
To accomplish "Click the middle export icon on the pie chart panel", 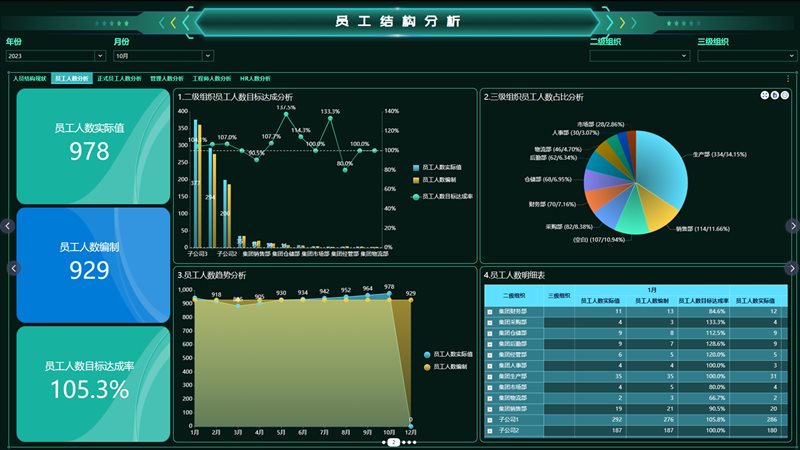I will (774, 95).
